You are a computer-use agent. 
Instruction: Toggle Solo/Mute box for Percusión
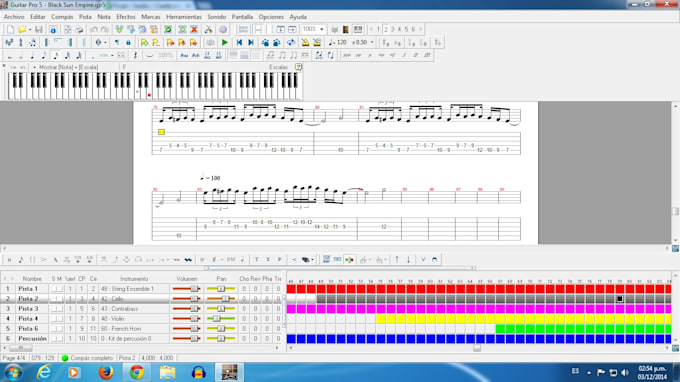57,339
